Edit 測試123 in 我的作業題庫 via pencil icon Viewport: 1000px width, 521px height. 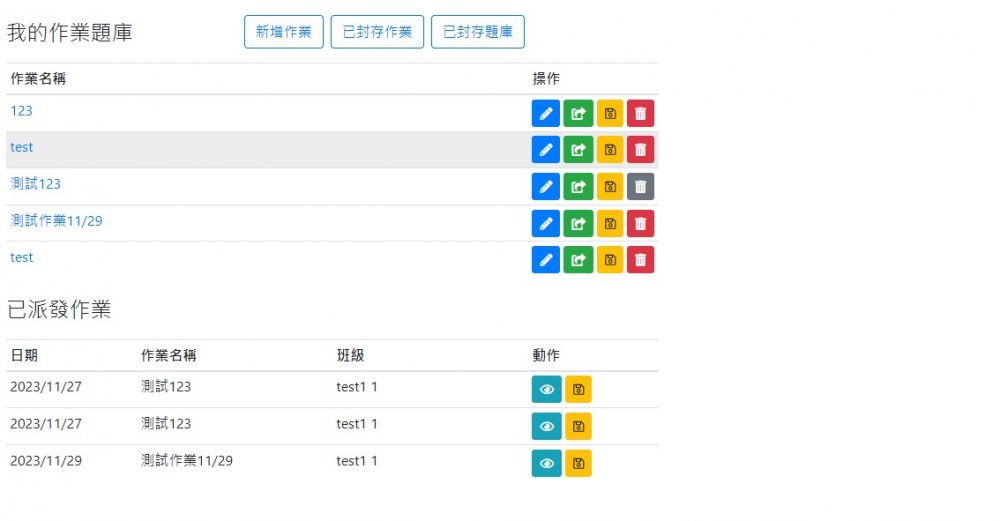click(x=545, y=187)
